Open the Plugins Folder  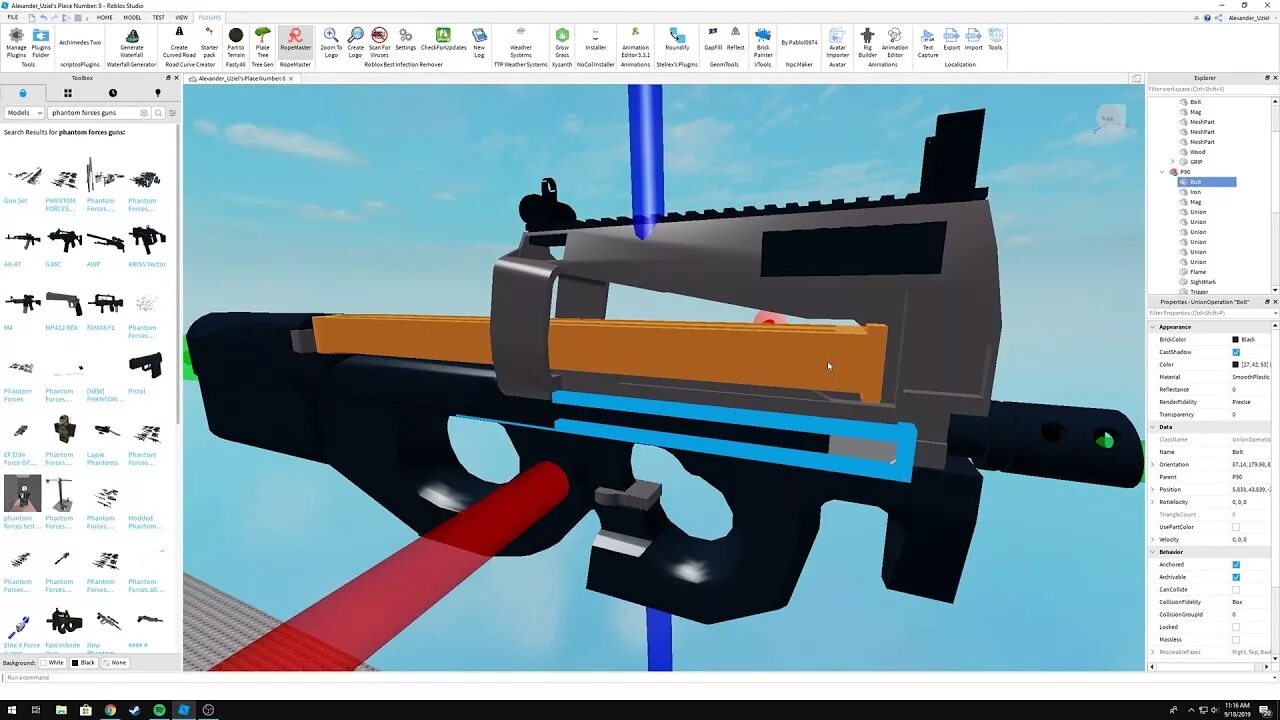[41, 42]
